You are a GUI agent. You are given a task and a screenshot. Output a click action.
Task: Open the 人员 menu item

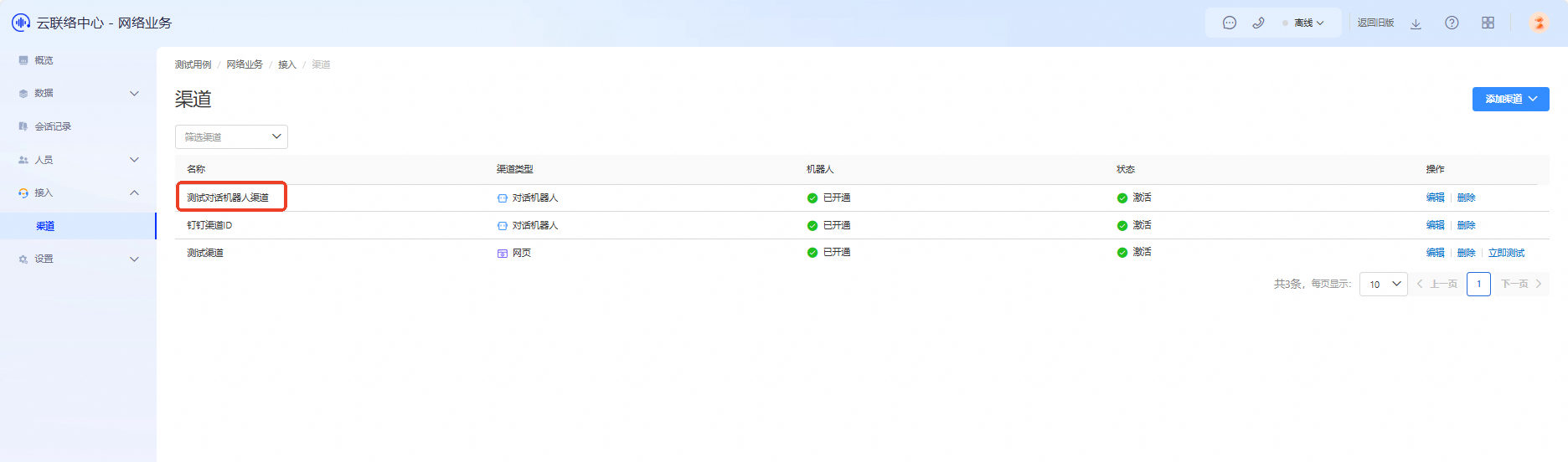coord(78,160)
